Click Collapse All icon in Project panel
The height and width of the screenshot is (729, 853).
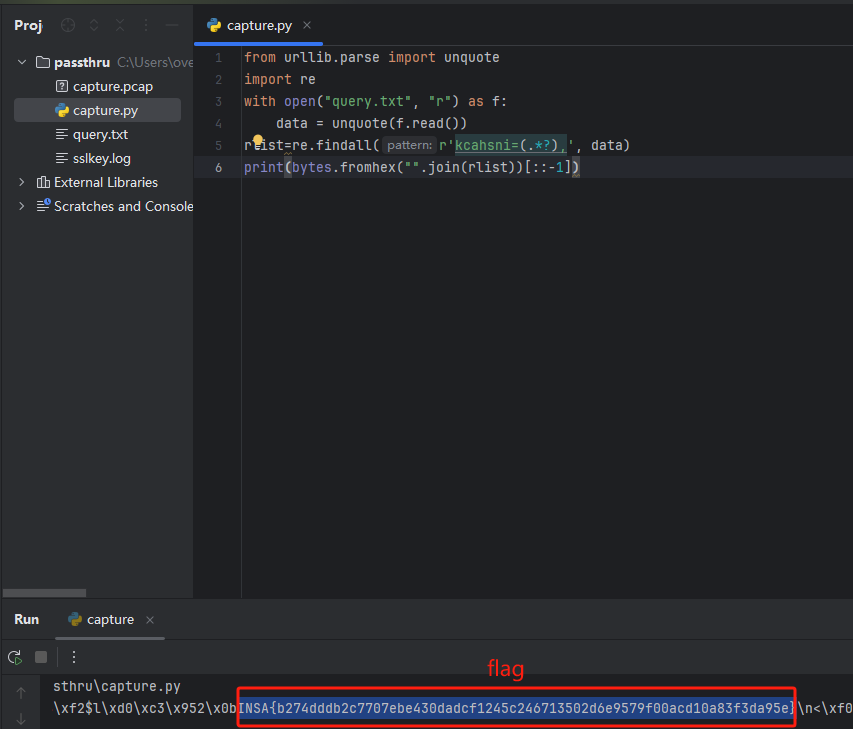[120, 26]
